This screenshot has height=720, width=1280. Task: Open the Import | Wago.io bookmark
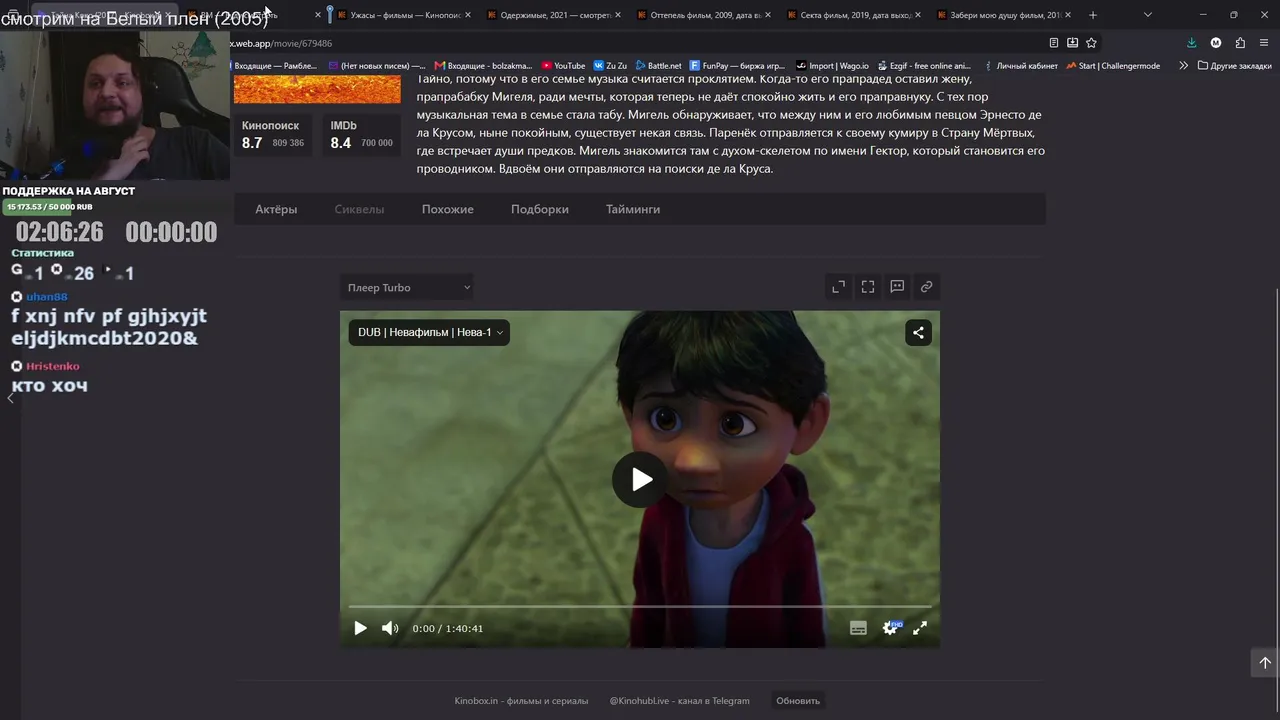tap(832, 66)
